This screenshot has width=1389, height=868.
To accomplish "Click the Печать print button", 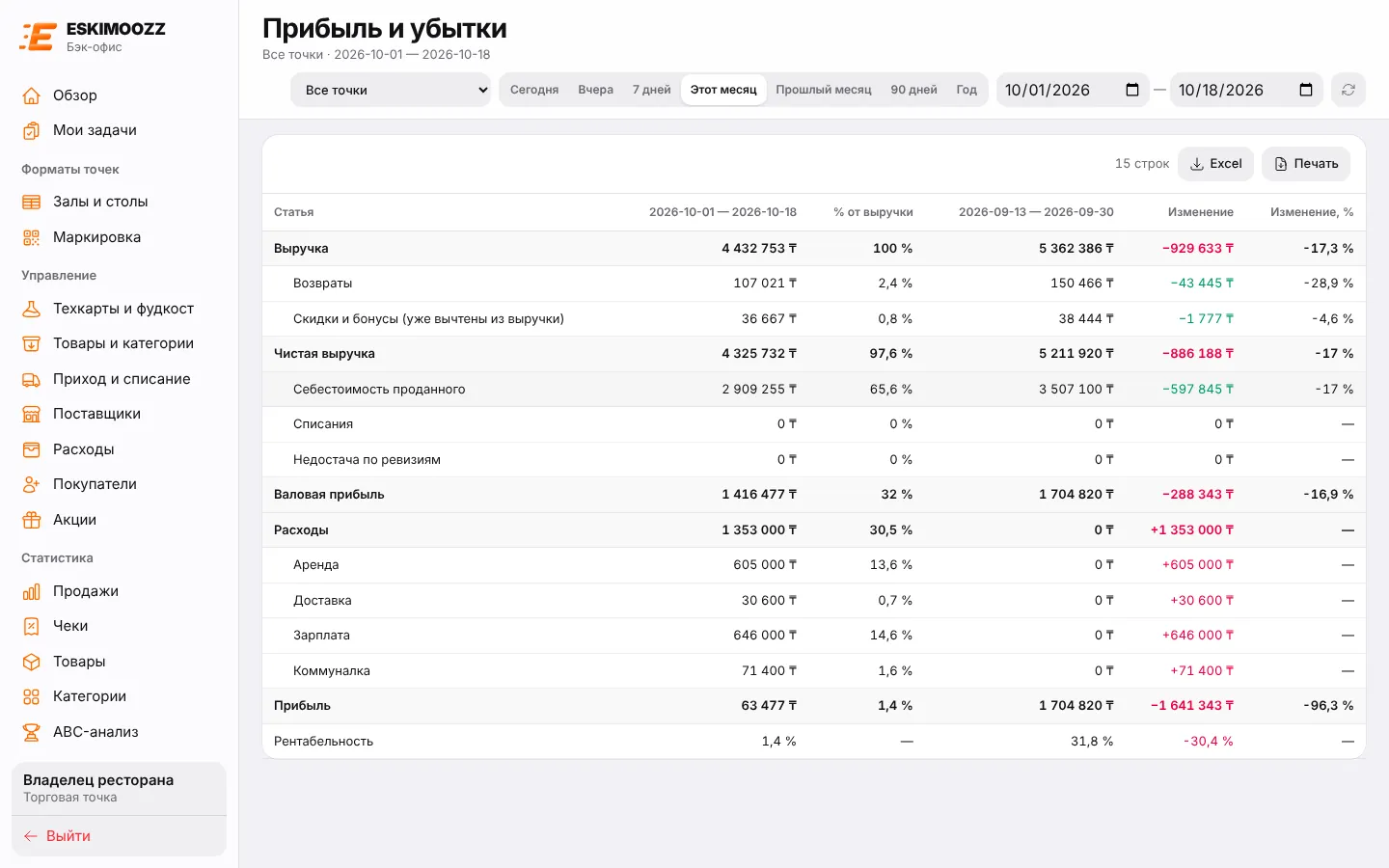I will [x=1306, y=164].
